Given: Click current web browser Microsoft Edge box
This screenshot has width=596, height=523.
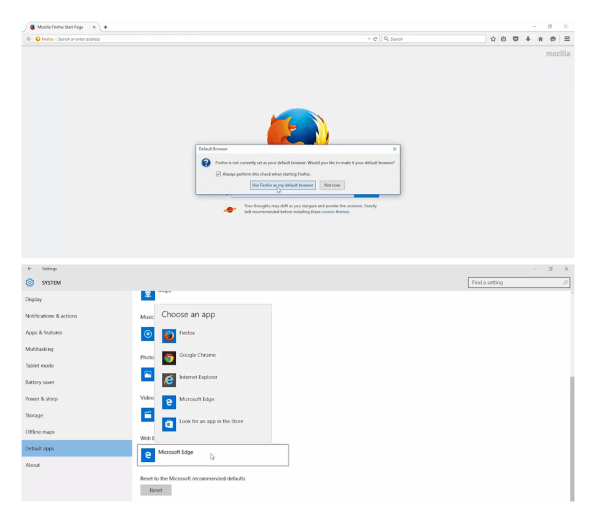Looking at the screenshot, I should [x=213, y=455].
